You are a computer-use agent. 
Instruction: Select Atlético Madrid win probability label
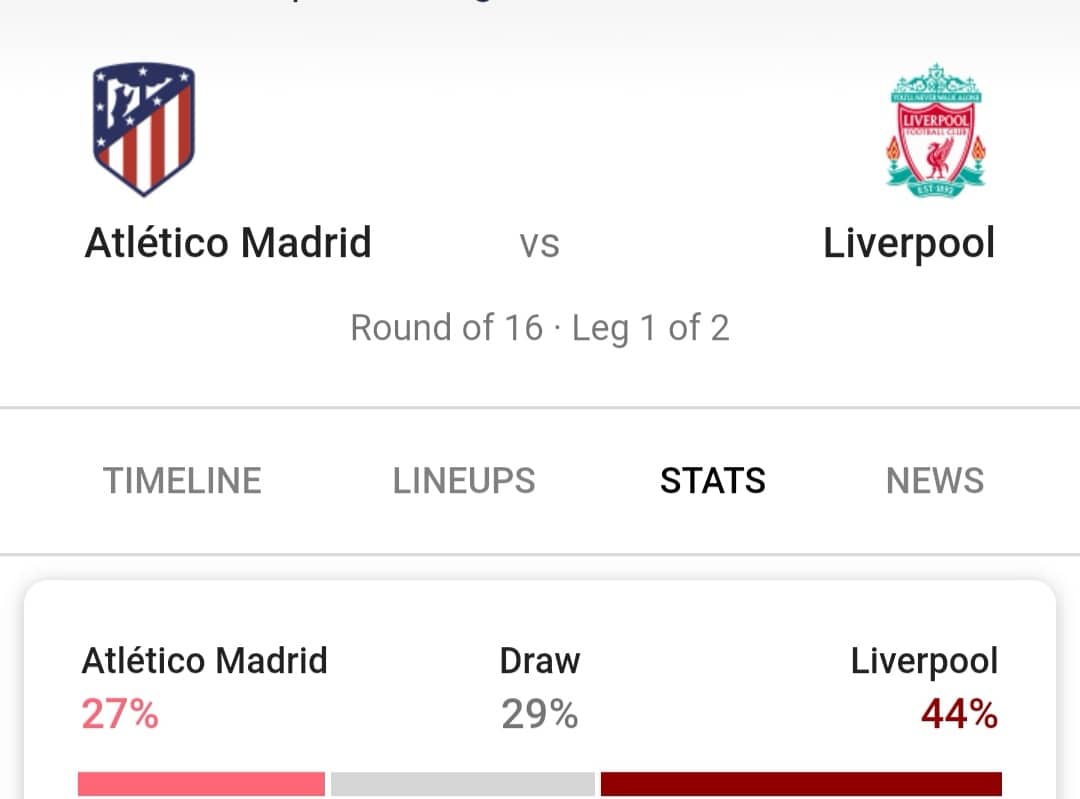[x=205, y=661]
